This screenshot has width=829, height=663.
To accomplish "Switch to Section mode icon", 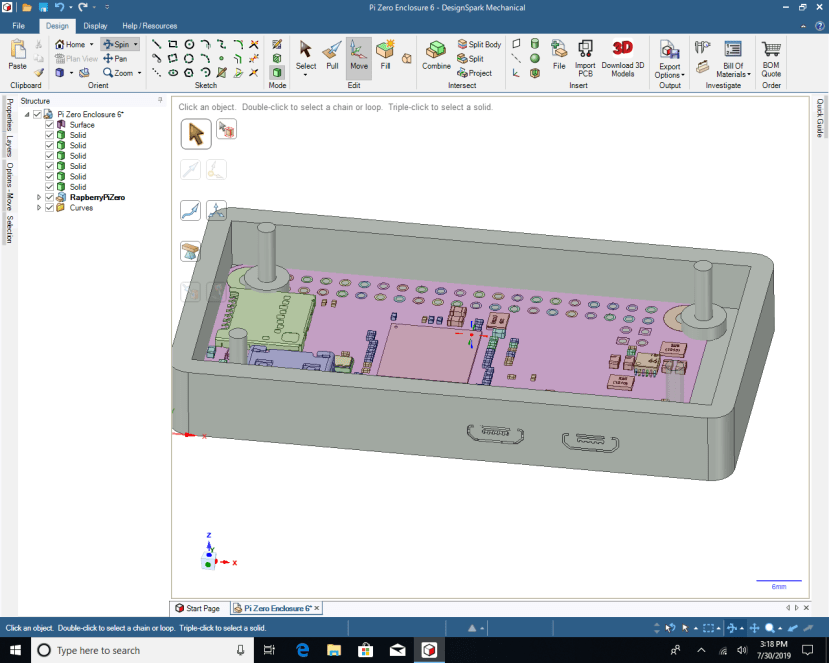I will click(x=277, y=58).
